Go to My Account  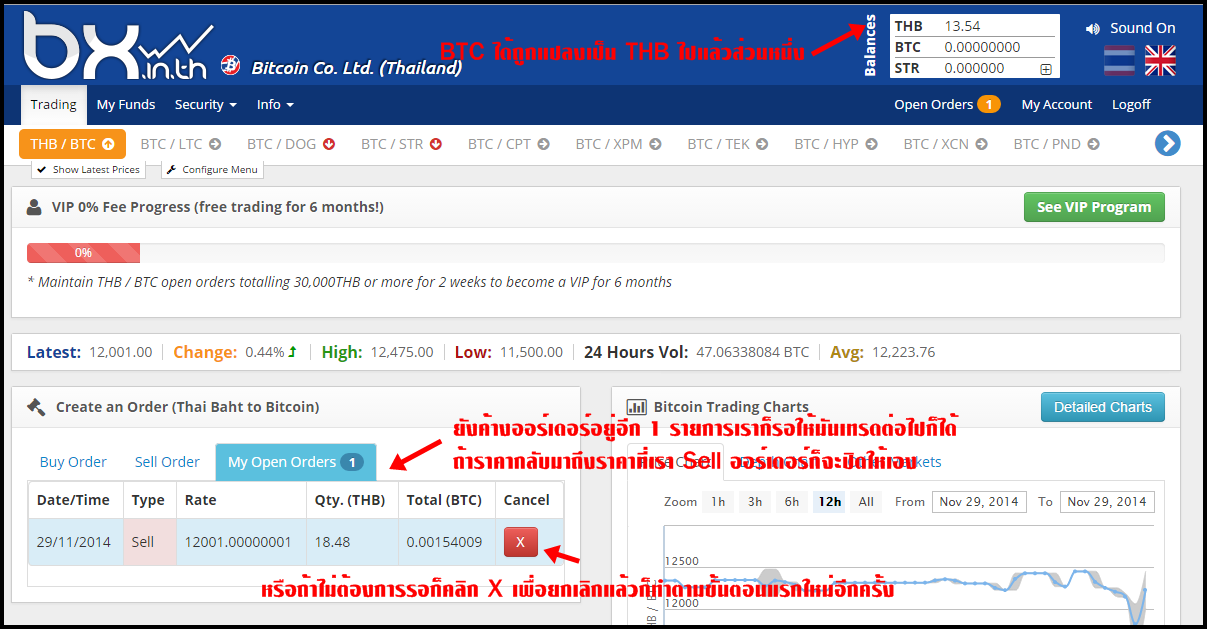click(1057, 104)
